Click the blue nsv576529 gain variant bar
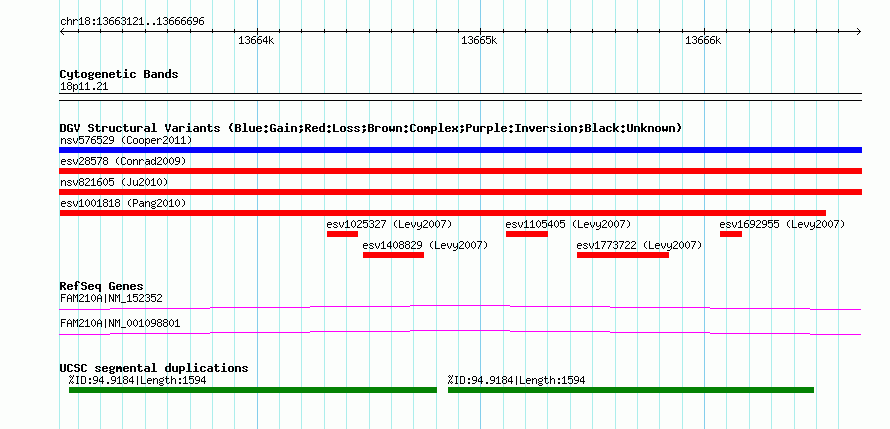Image resolution: width=890 pixels, height=429 pixels. [x=460, y=150]
